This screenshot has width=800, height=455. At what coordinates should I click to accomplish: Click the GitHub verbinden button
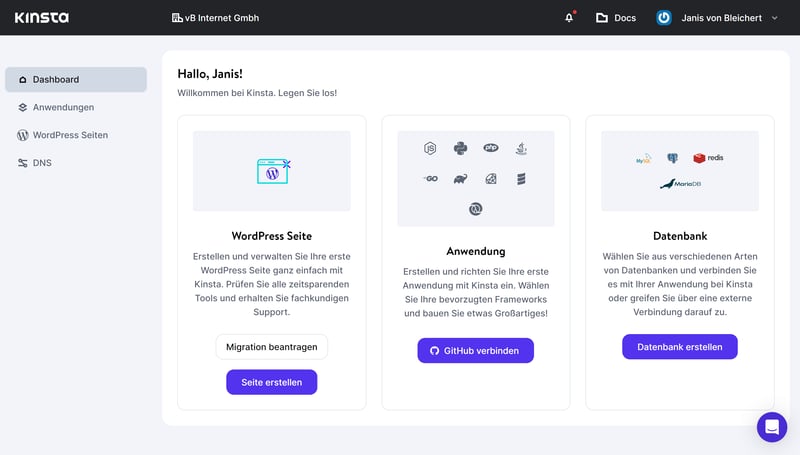(x=475, y=351)
